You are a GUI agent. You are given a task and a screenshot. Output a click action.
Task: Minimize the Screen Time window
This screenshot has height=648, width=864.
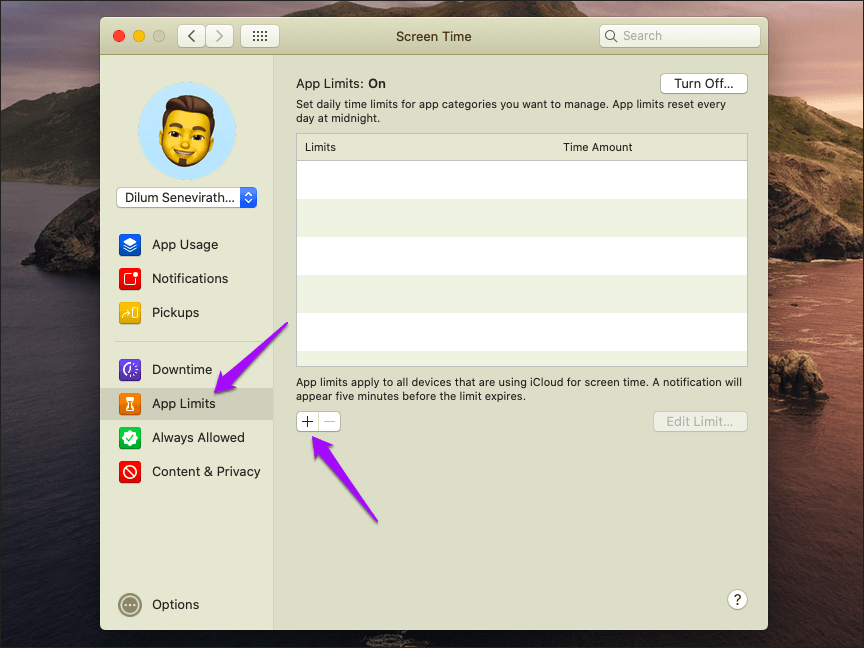(139, 36)
